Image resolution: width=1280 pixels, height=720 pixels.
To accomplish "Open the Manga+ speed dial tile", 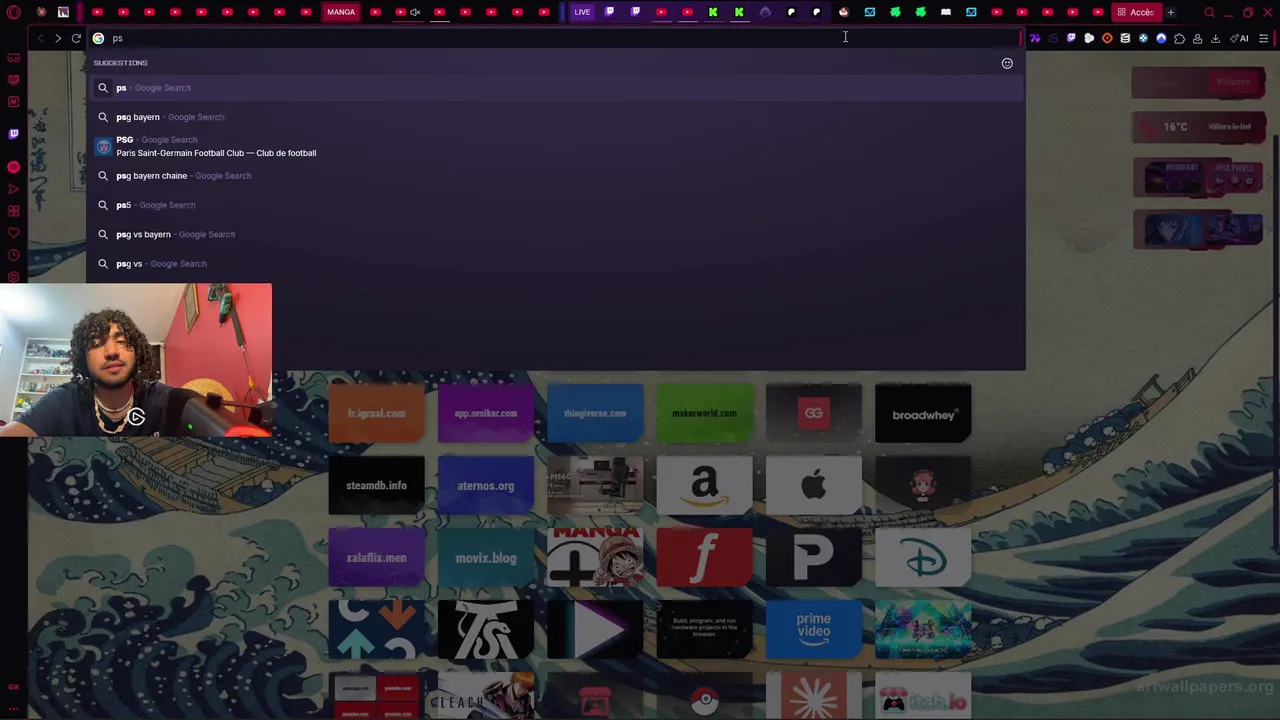I will [x=595, y=558].
